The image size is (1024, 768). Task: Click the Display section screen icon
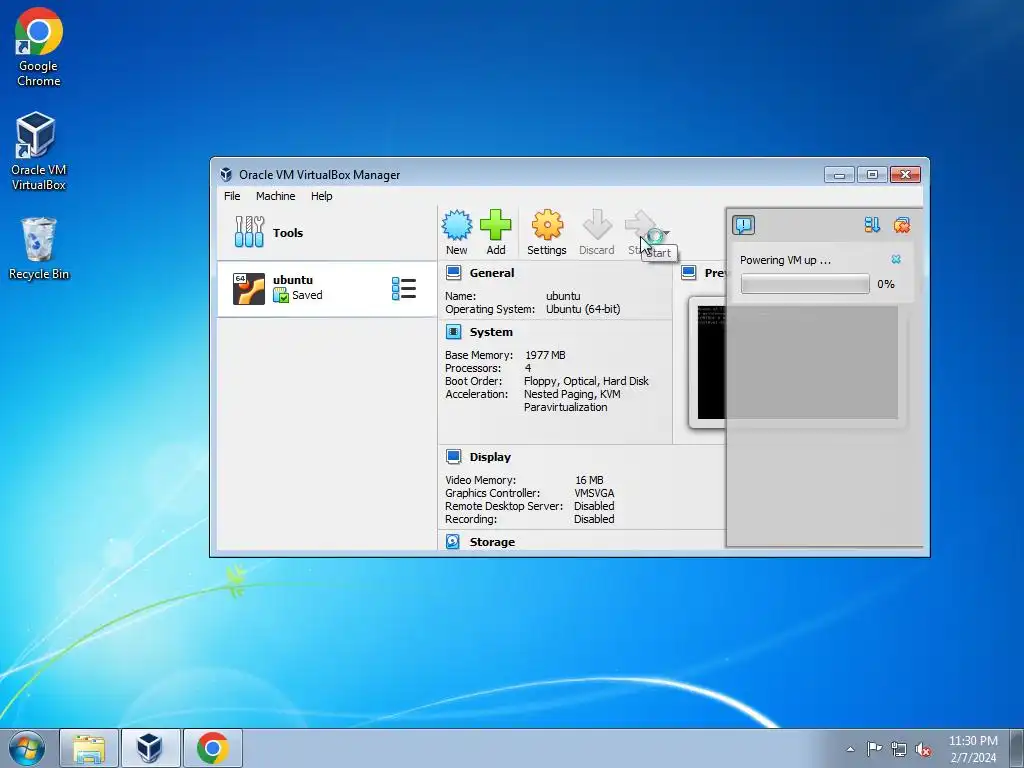click(x=453, y=456)
